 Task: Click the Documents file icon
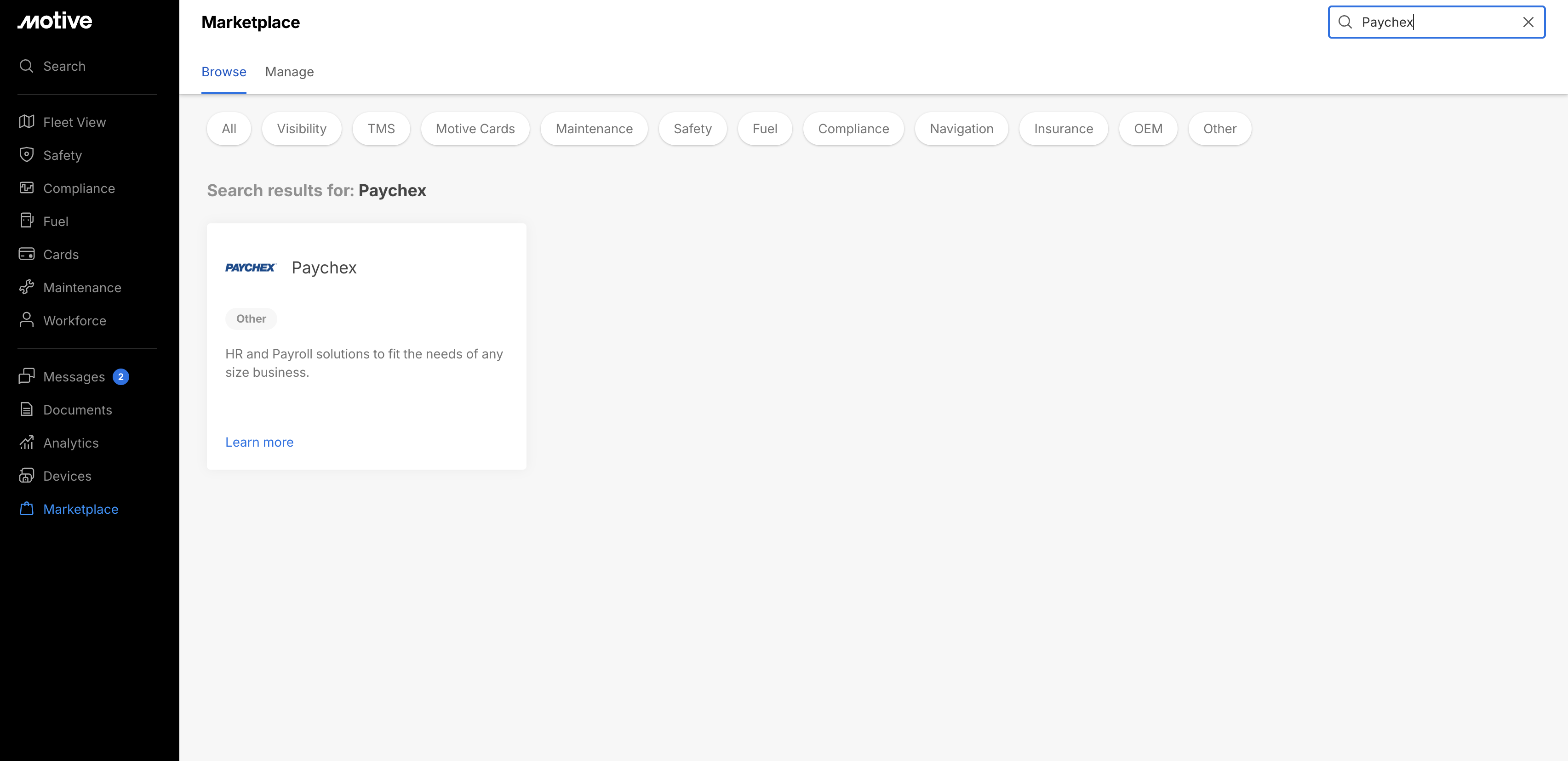point(26,409)
